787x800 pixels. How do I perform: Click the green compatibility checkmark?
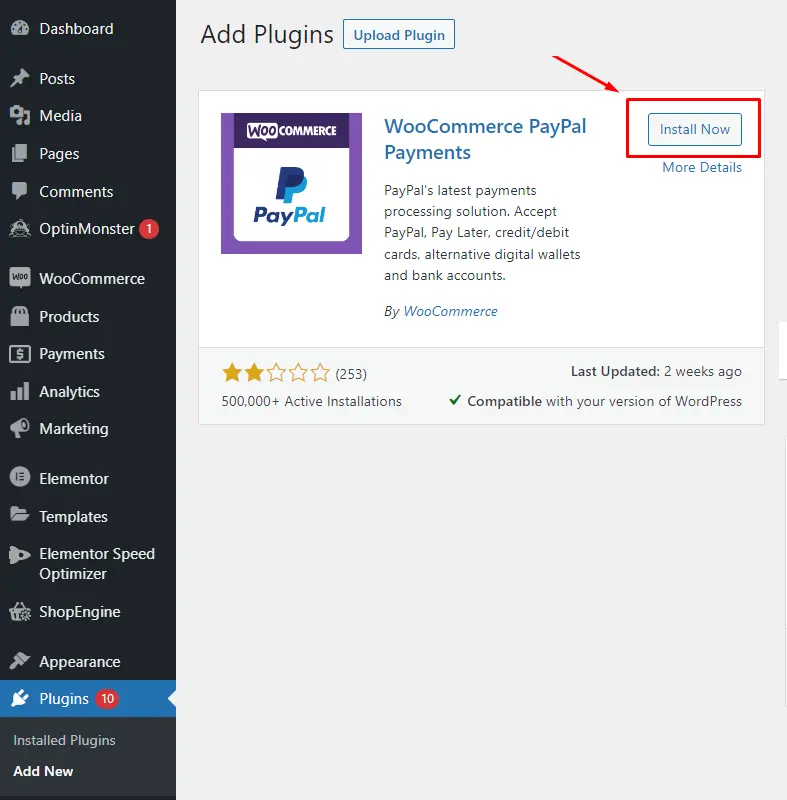point(455,400)
